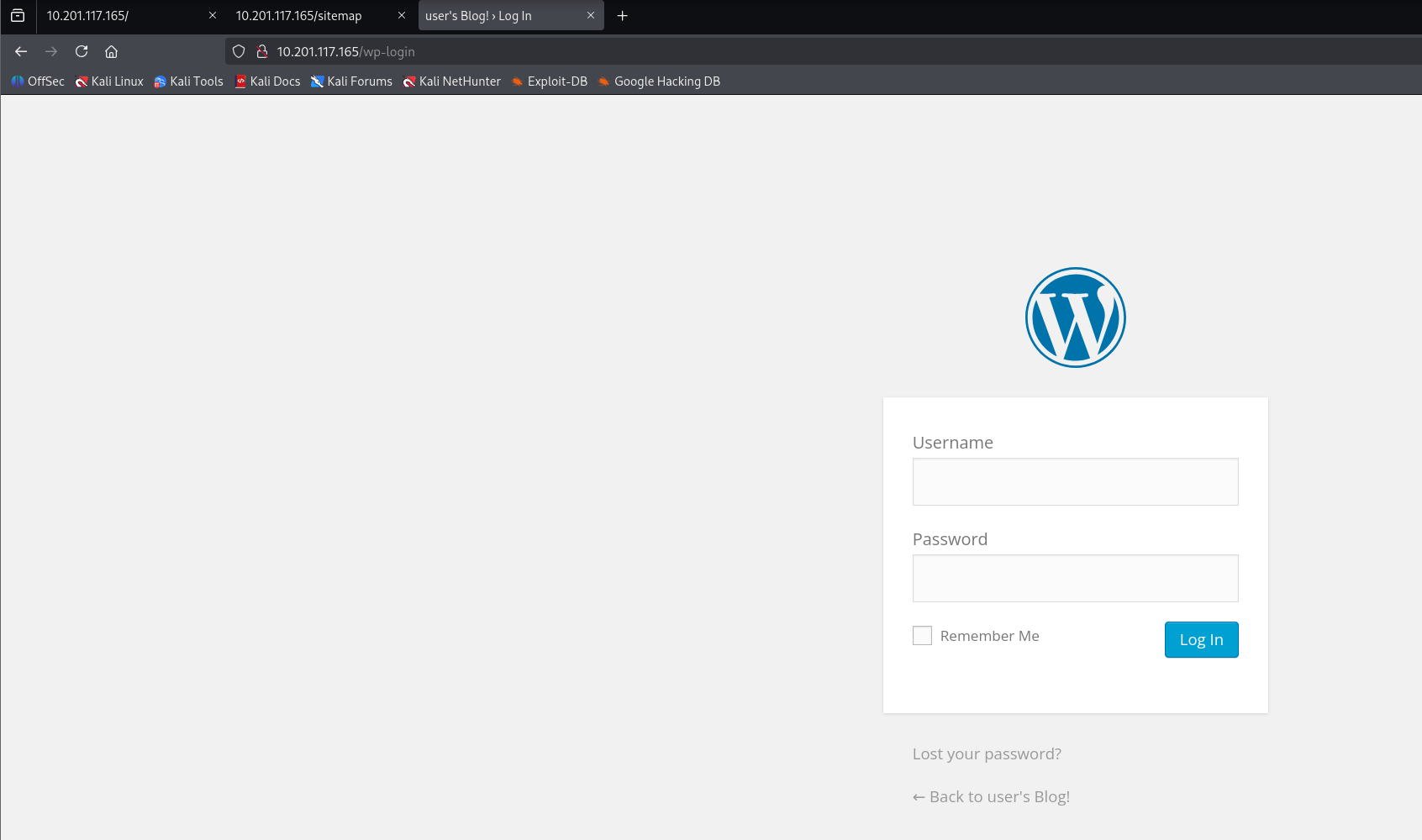1422x840 pixels.
Task: Open tracking protection shield icon
Action: point(239,51)
